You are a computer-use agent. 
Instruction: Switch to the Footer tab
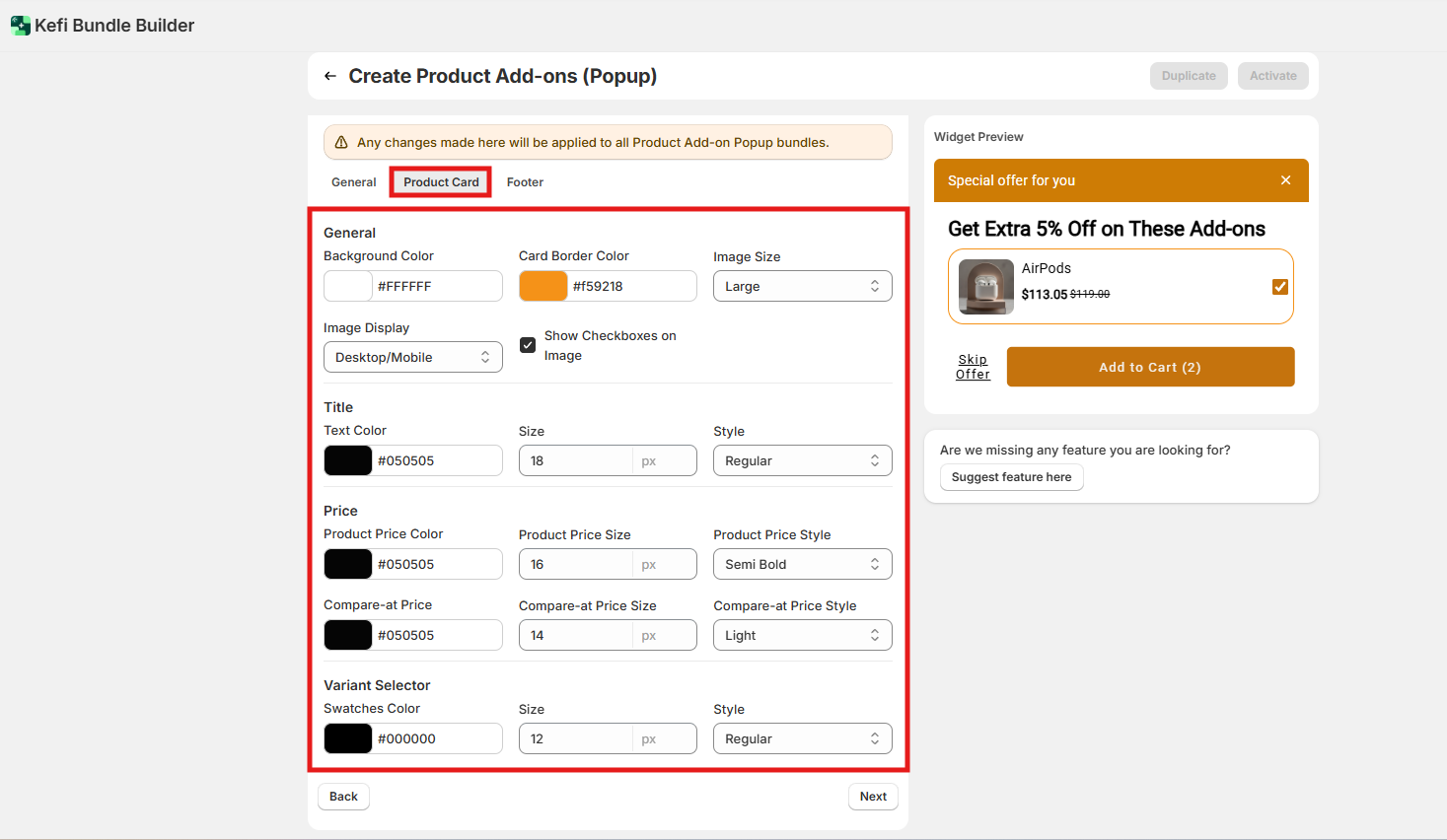525,182
